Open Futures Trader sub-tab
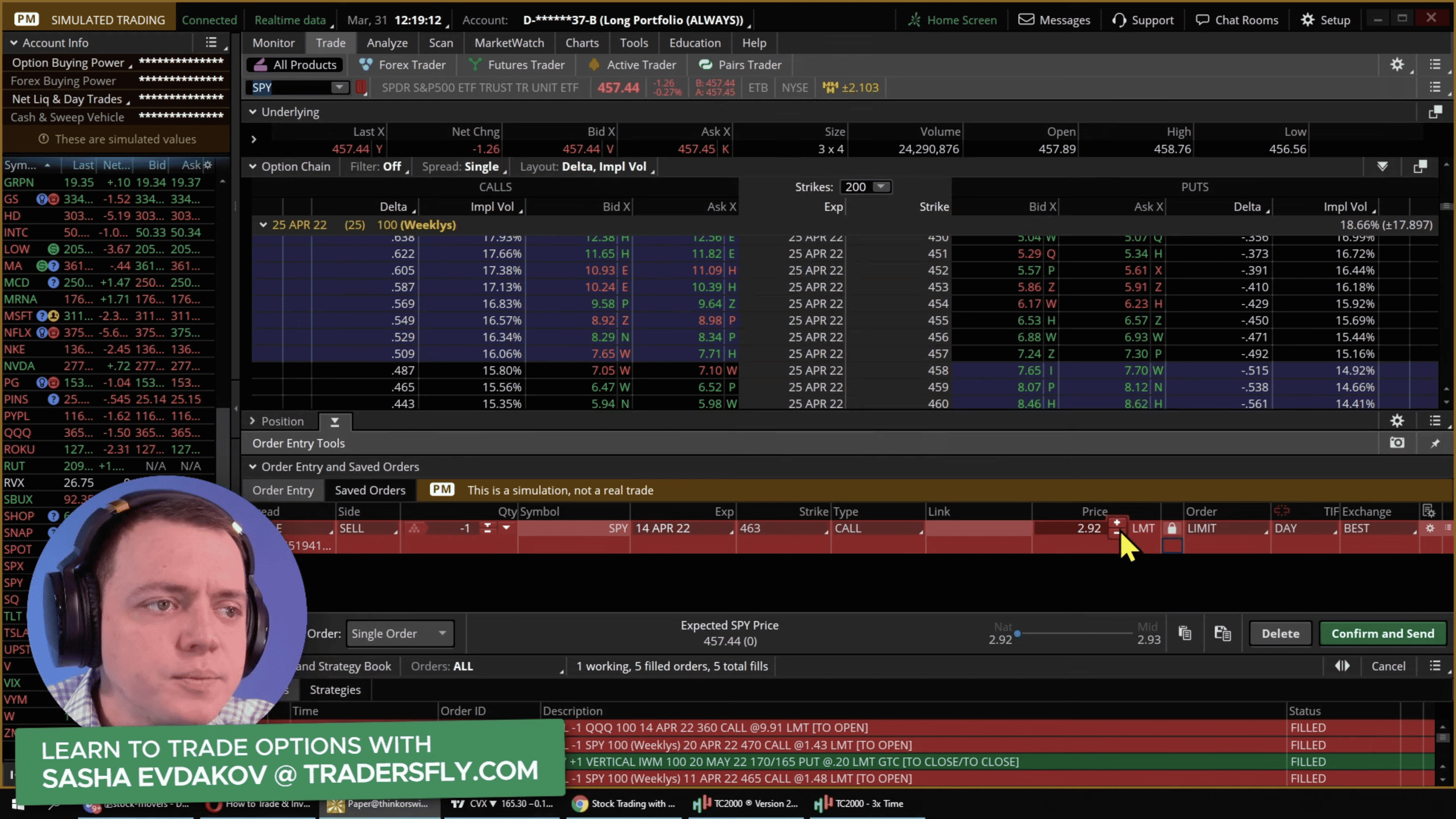1456x819 pixels. pyautogui.click(x=517, y=65)
